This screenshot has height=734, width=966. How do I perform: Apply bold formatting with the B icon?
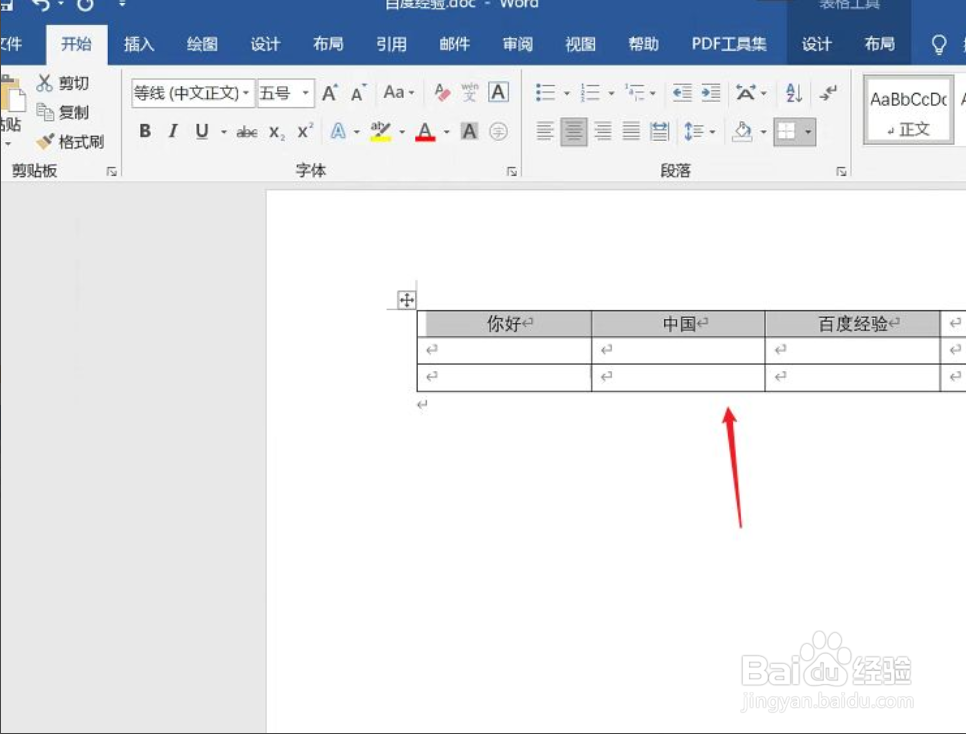145,131
